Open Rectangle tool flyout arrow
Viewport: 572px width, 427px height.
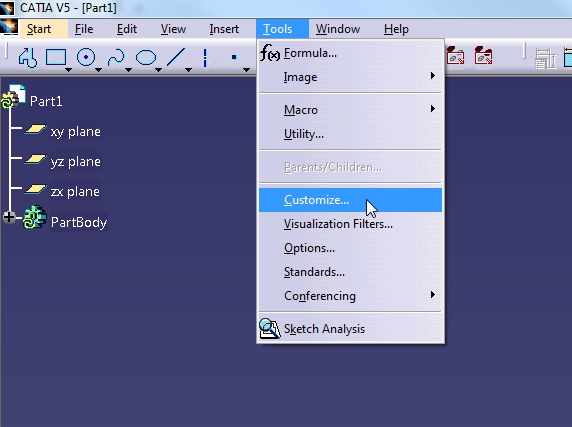pos(68,70)
